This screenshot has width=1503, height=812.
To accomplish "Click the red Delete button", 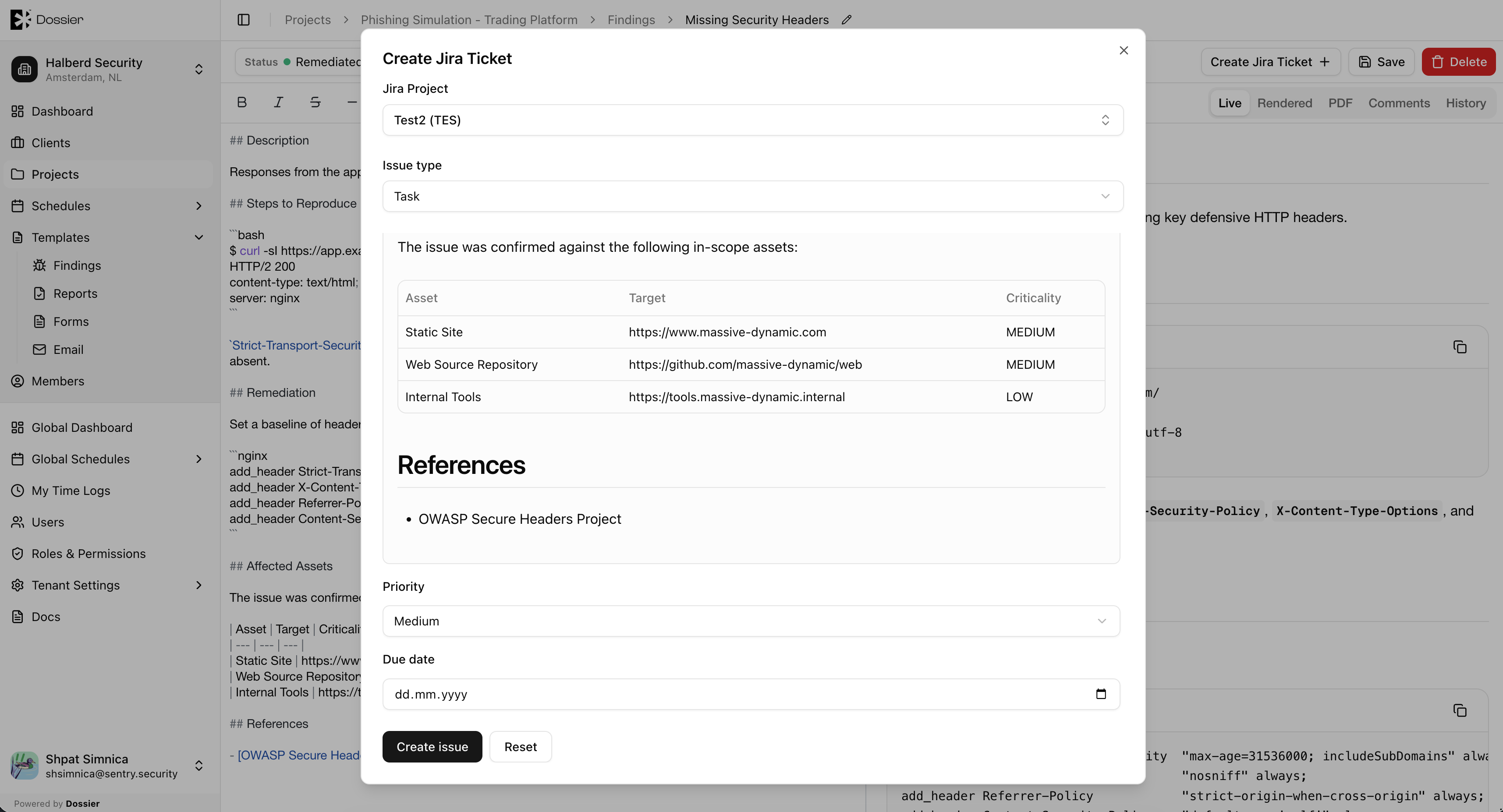I will click(1458, 62).
